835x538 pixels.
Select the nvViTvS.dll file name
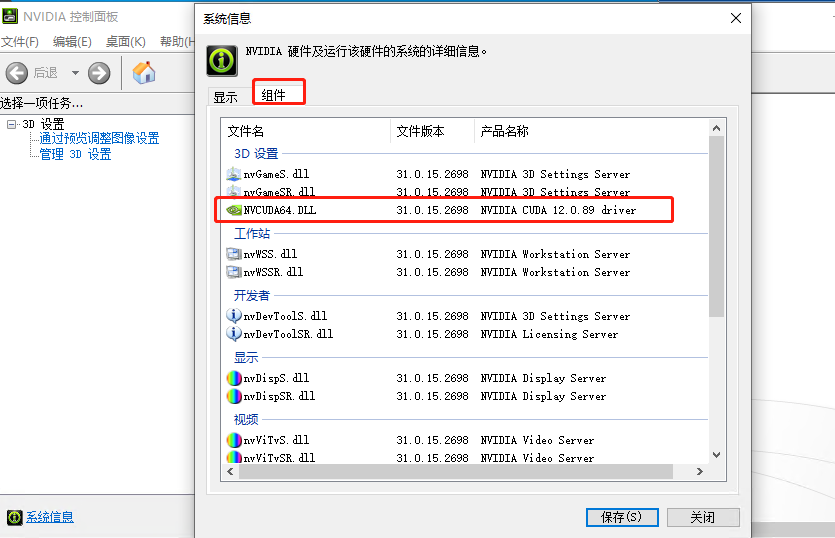pos(276,440)
